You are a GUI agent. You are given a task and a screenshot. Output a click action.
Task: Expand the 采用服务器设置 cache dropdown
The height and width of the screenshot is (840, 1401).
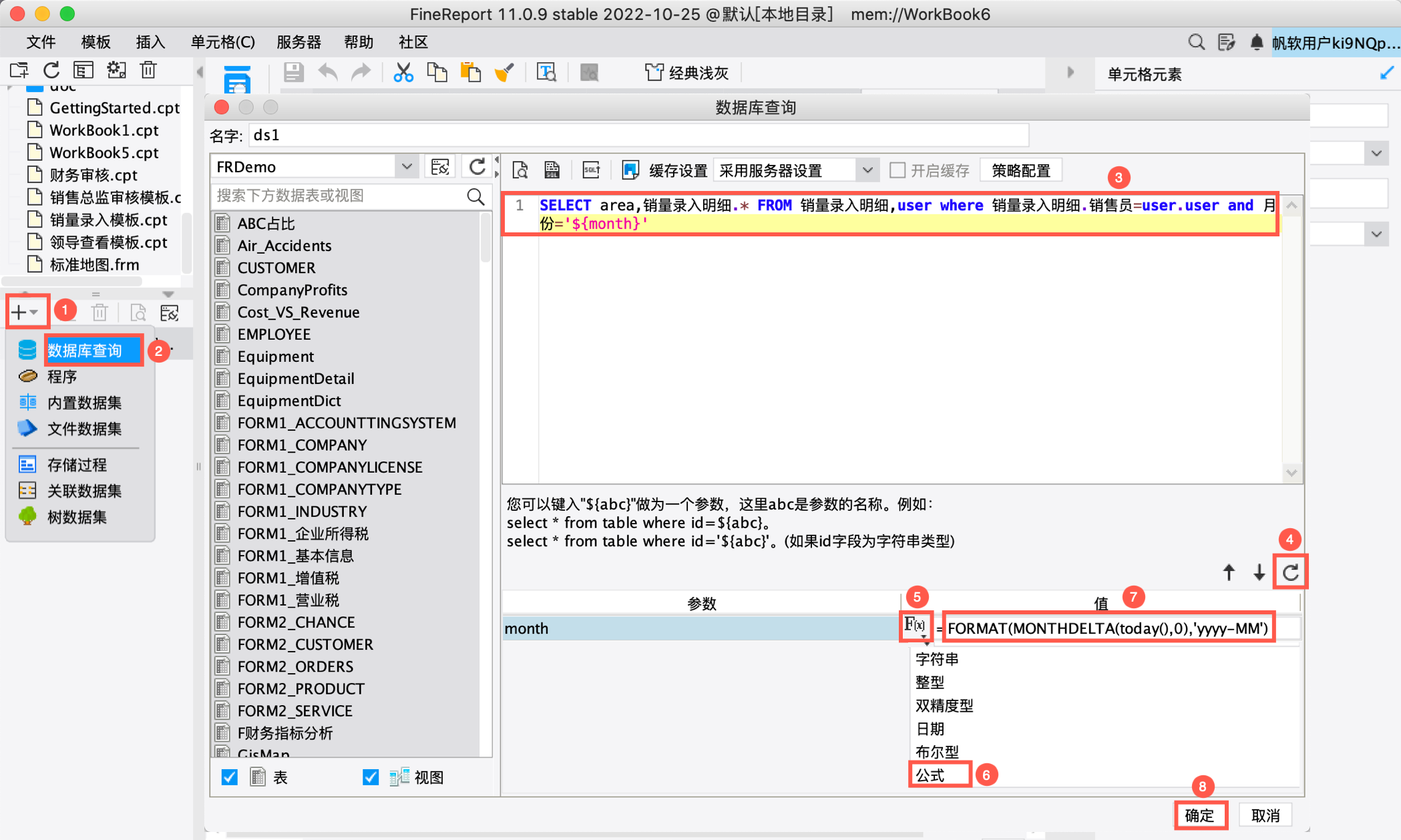(867, 170)
